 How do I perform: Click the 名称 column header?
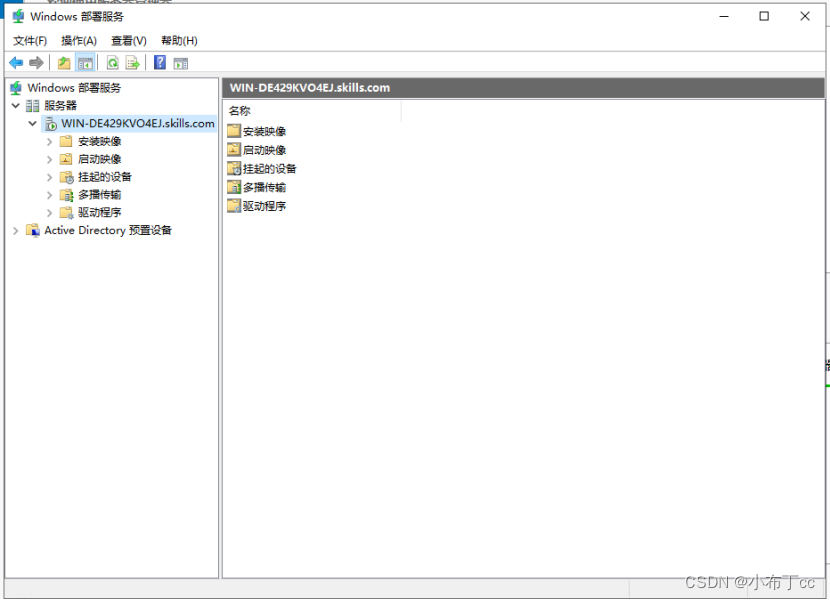pyautogui.click(x=312, y=111)
